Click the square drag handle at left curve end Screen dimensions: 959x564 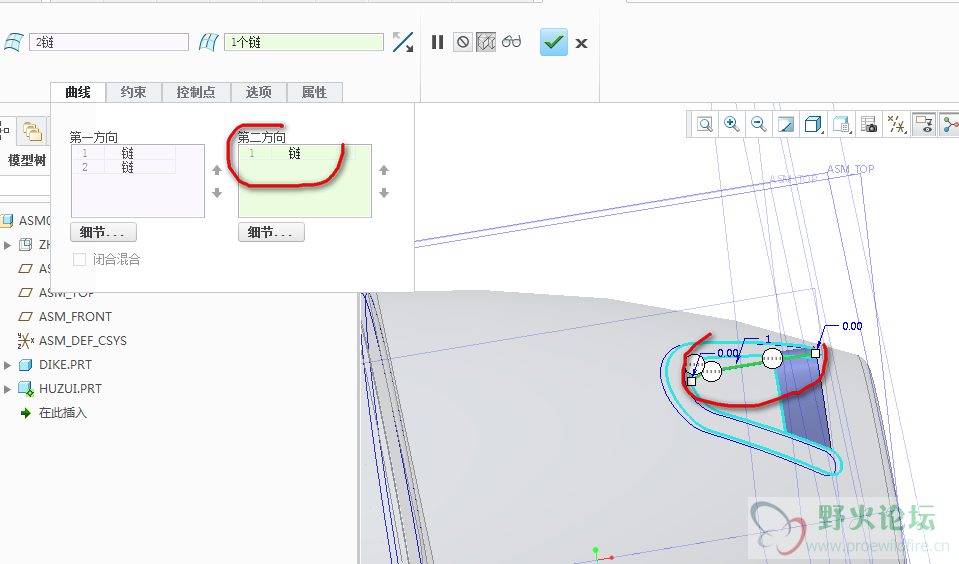point(691,381)
